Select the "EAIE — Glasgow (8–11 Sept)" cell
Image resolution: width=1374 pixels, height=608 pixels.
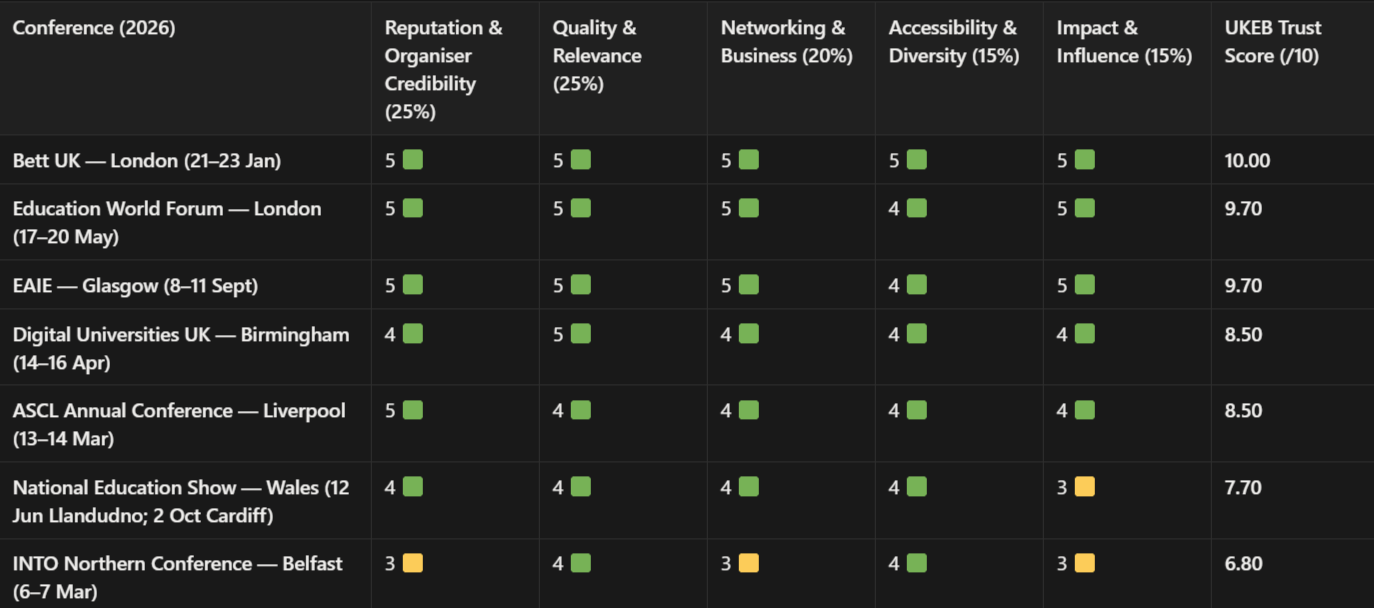tap(135, 286)
